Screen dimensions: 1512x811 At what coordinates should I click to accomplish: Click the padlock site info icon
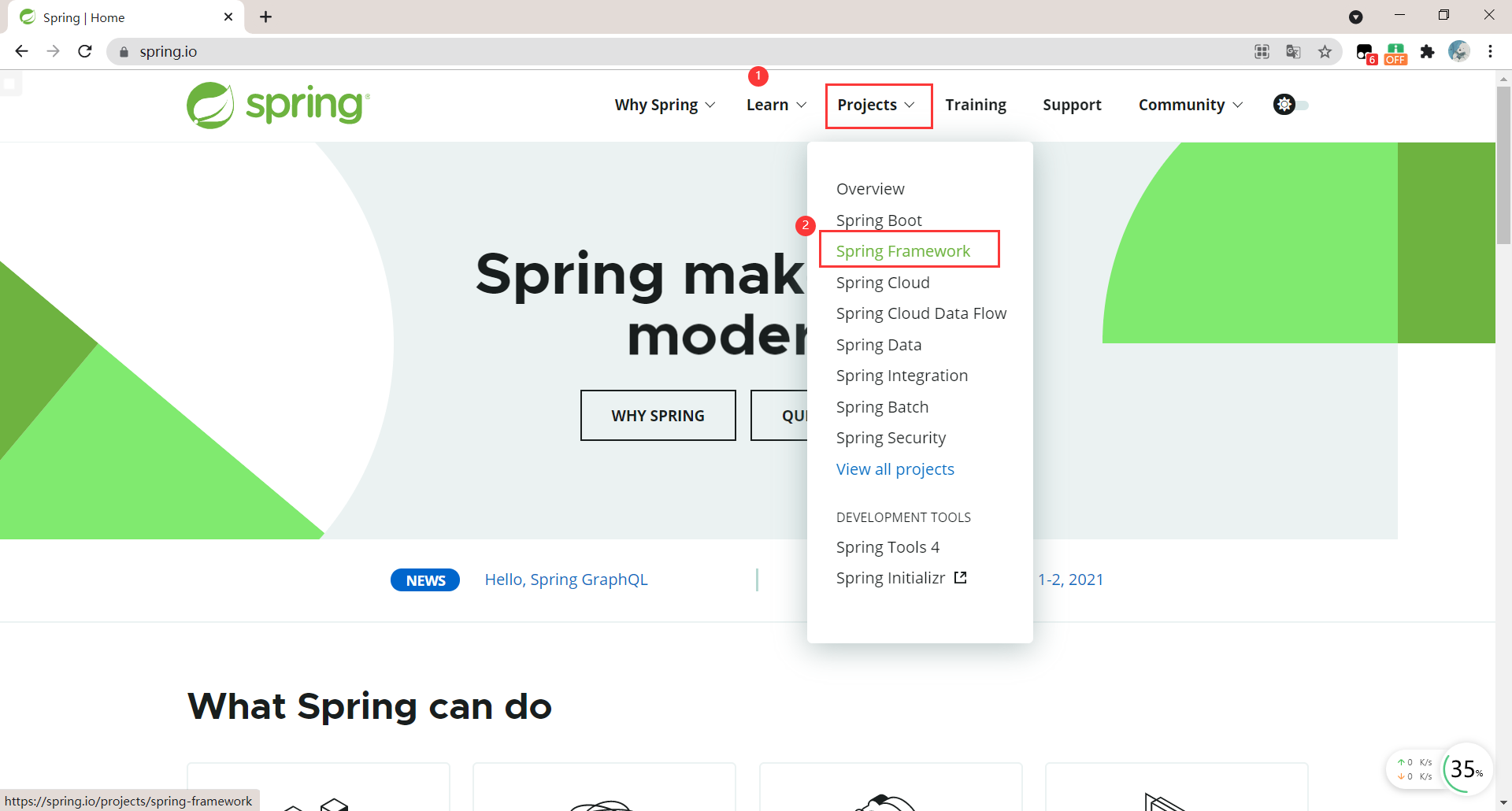(124, 52)
